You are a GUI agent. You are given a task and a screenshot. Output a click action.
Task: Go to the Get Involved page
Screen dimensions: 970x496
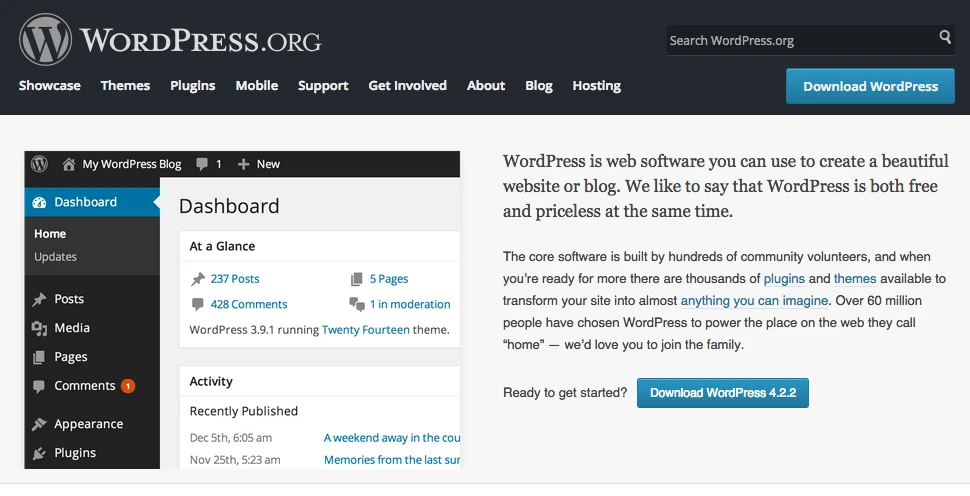[x=407, y=86]
